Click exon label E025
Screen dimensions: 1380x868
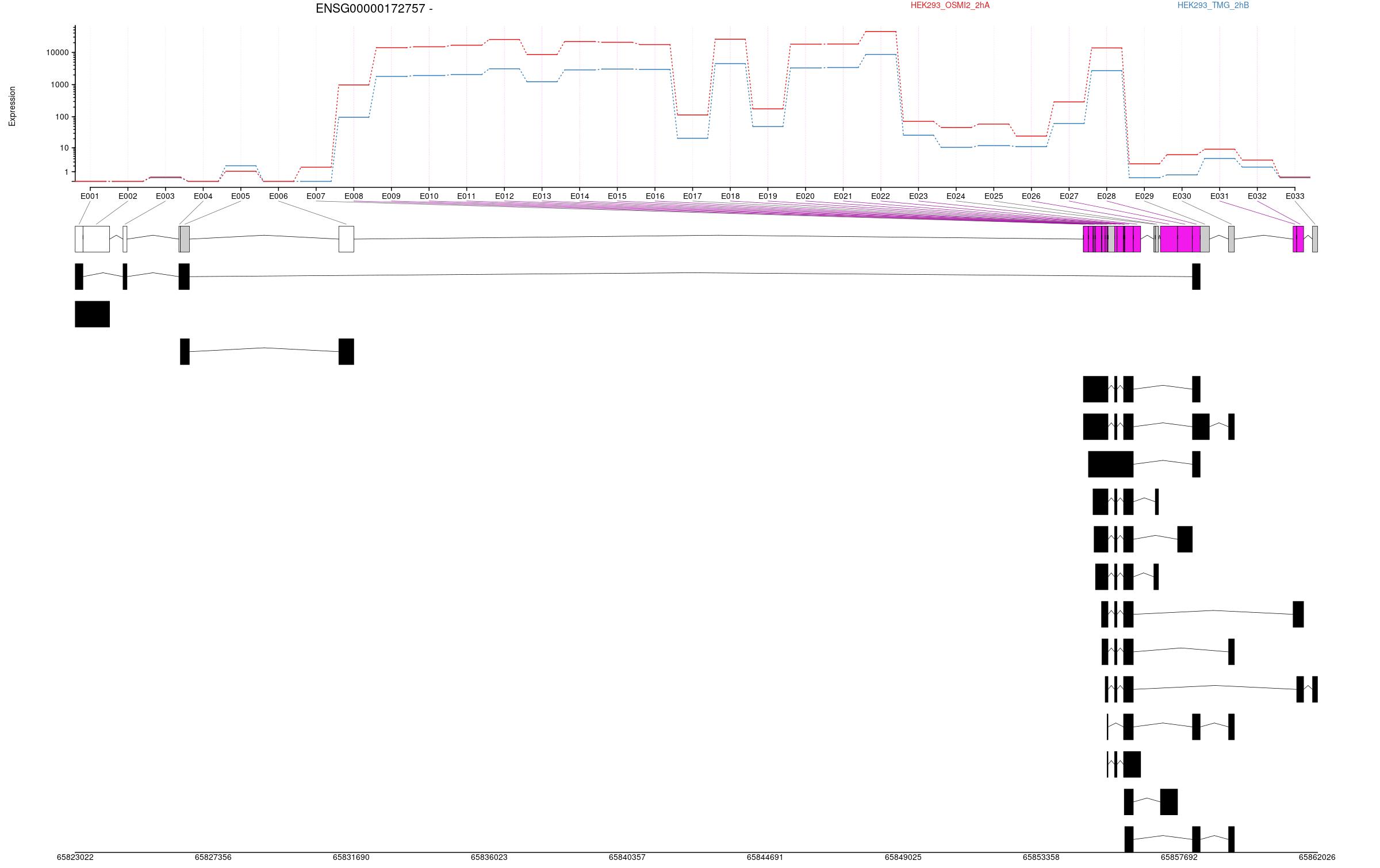tap(994, 196)
